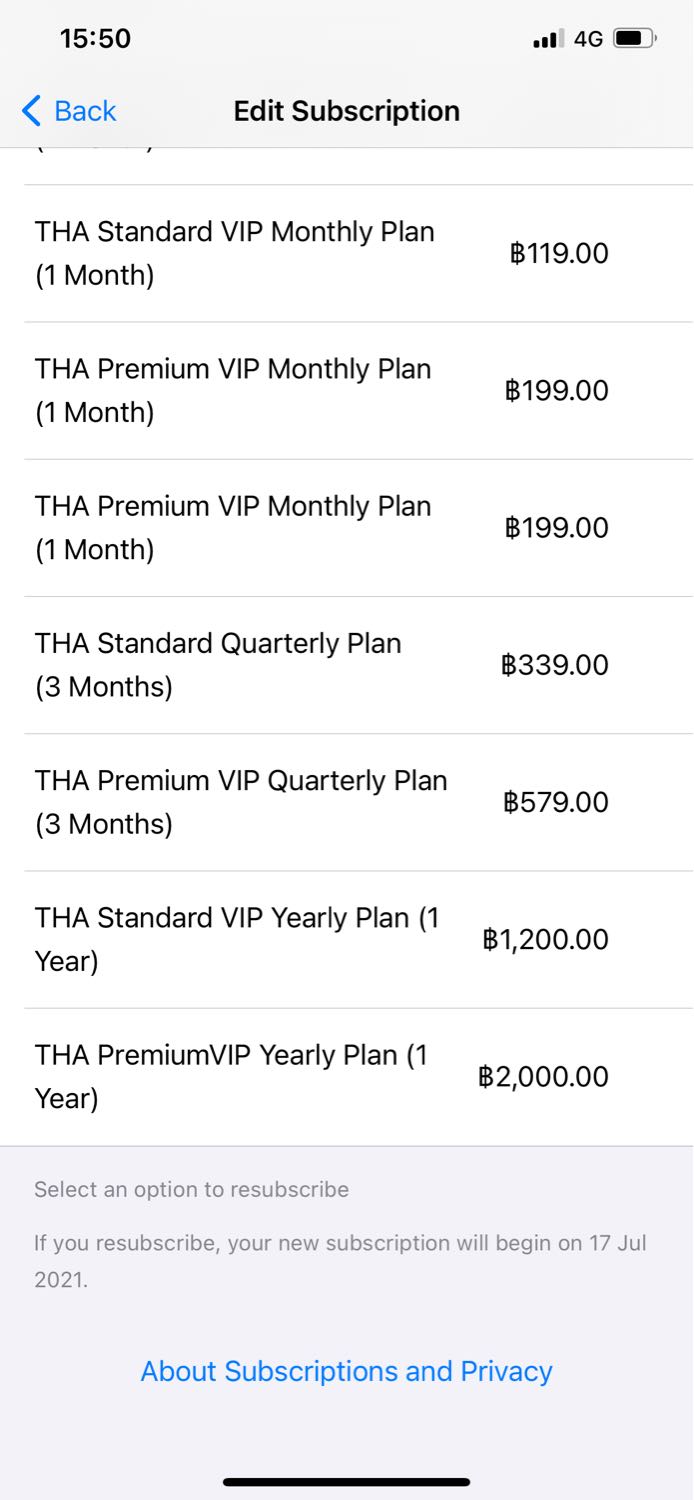Pick THA Premium VIP Quarterly Plan
The image size is (694, 1500).
point(241,801)
